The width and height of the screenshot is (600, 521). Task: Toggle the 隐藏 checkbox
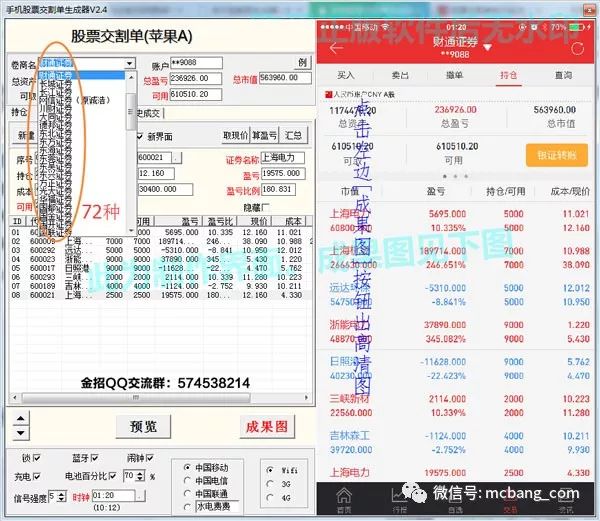(x=266, y=207)
